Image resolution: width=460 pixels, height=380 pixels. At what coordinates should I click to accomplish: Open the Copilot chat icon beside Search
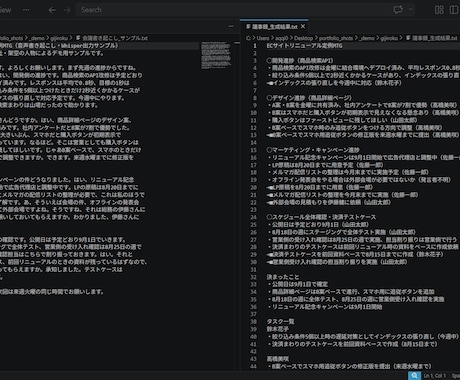coord(398,10)
